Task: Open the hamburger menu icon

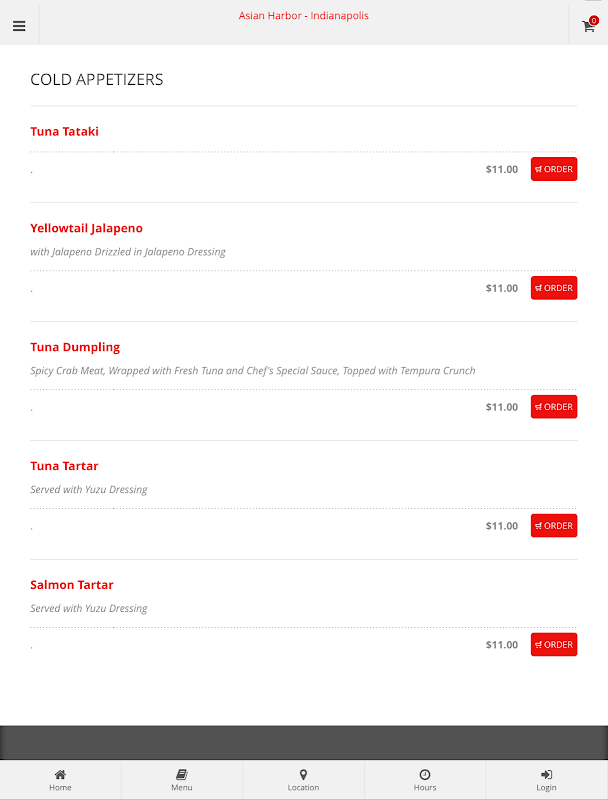Action: (x=19, y=26)
